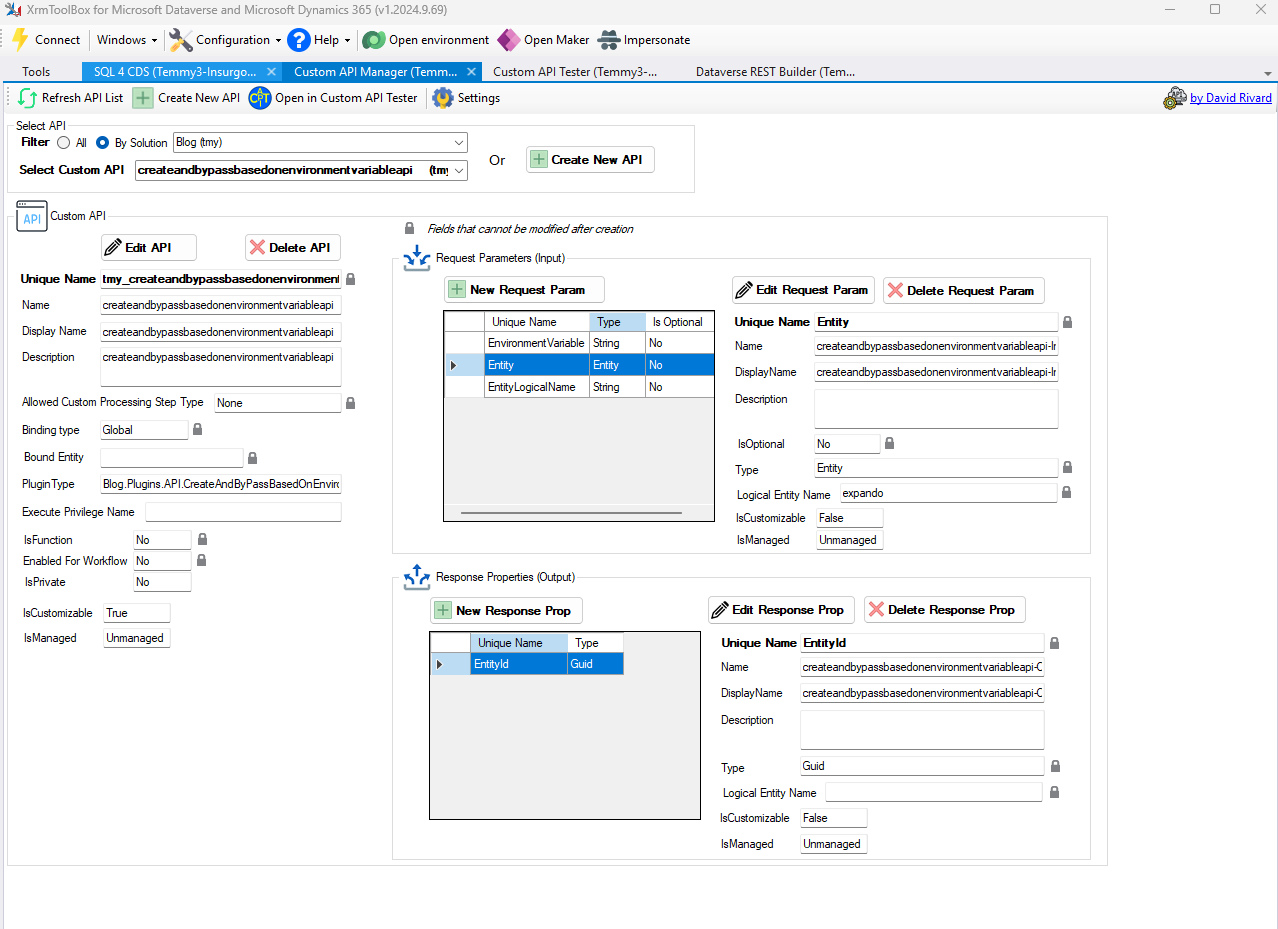The height and width of the screenshot is (929, 1278).
Task: Click the Edit Response Prop pencil icon
Action: [720, 610]
